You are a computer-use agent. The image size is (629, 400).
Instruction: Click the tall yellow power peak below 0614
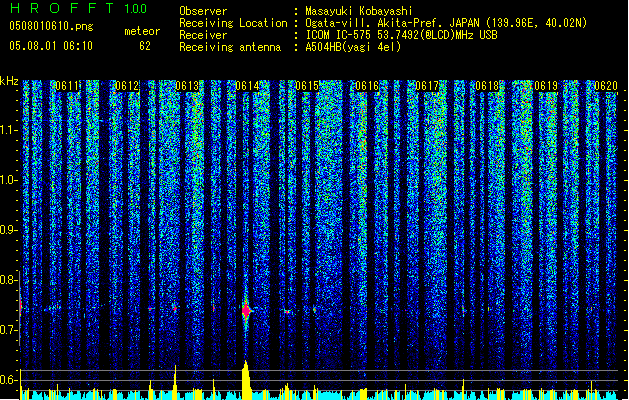click(x=246, y=380)
